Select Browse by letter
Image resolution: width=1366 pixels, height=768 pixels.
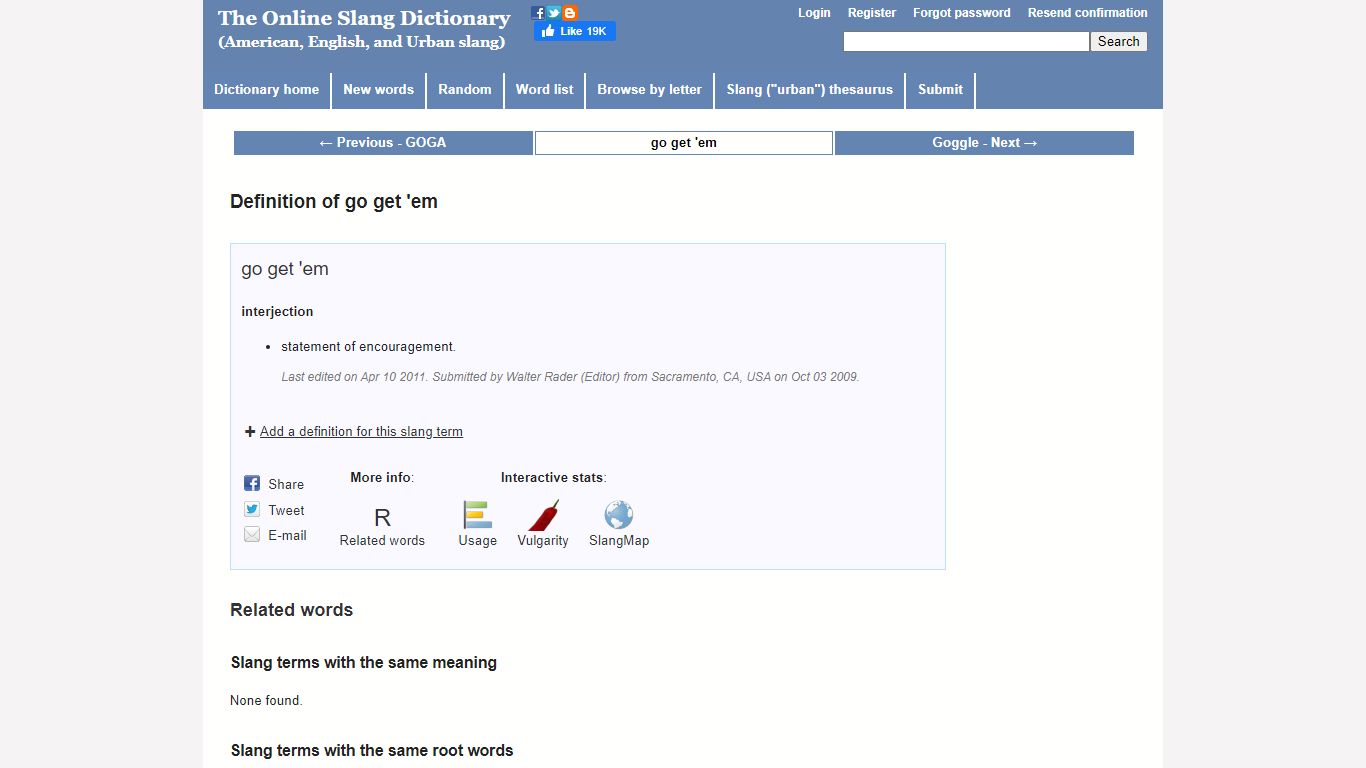tap(650, 89)
